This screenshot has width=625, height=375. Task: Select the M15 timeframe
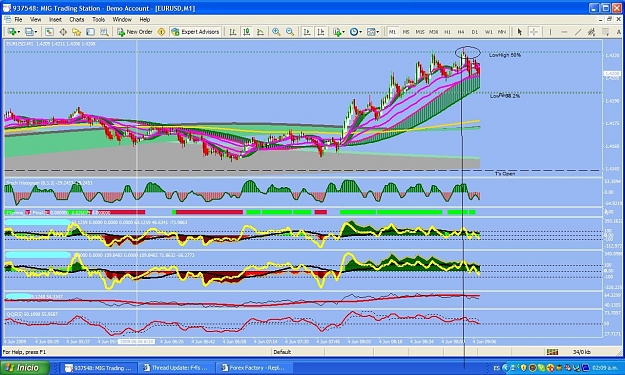tap(420, 32)
